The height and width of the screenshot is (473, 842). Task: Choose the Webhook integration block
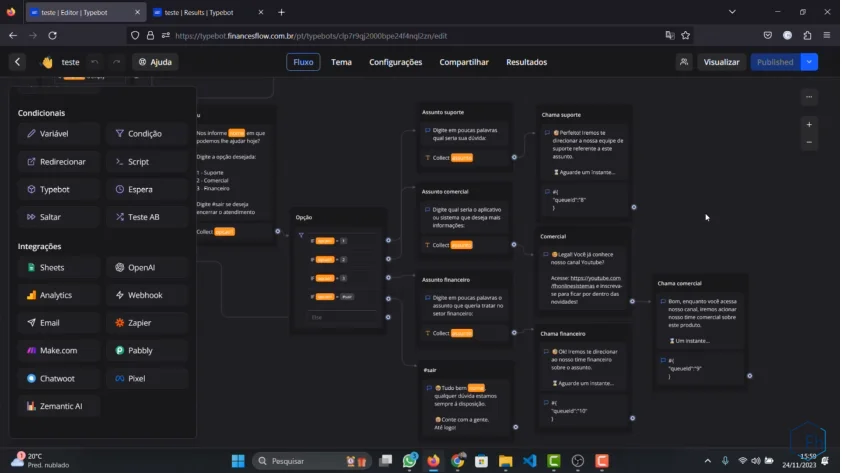[146, 295]
